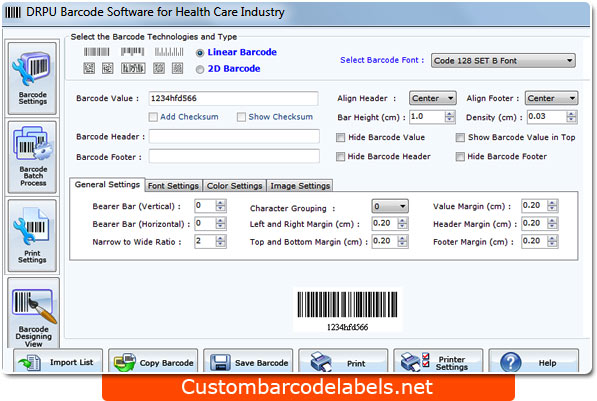The image size is (597, 401).
Task: Select the 2D Barcode radio option
Action: 200,69
